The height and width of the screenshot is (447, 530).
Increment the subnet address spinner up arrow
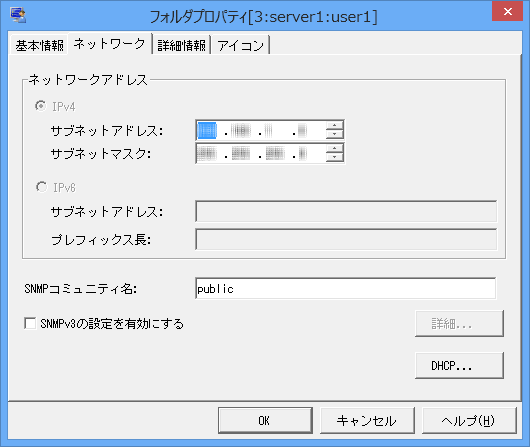click(335, 125)
